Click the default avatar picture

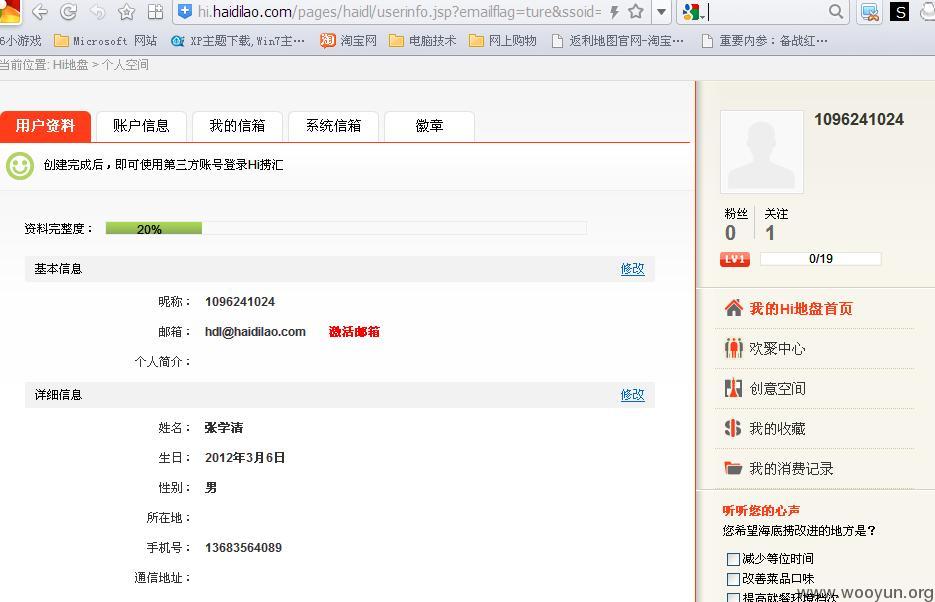tap(761, 151)
